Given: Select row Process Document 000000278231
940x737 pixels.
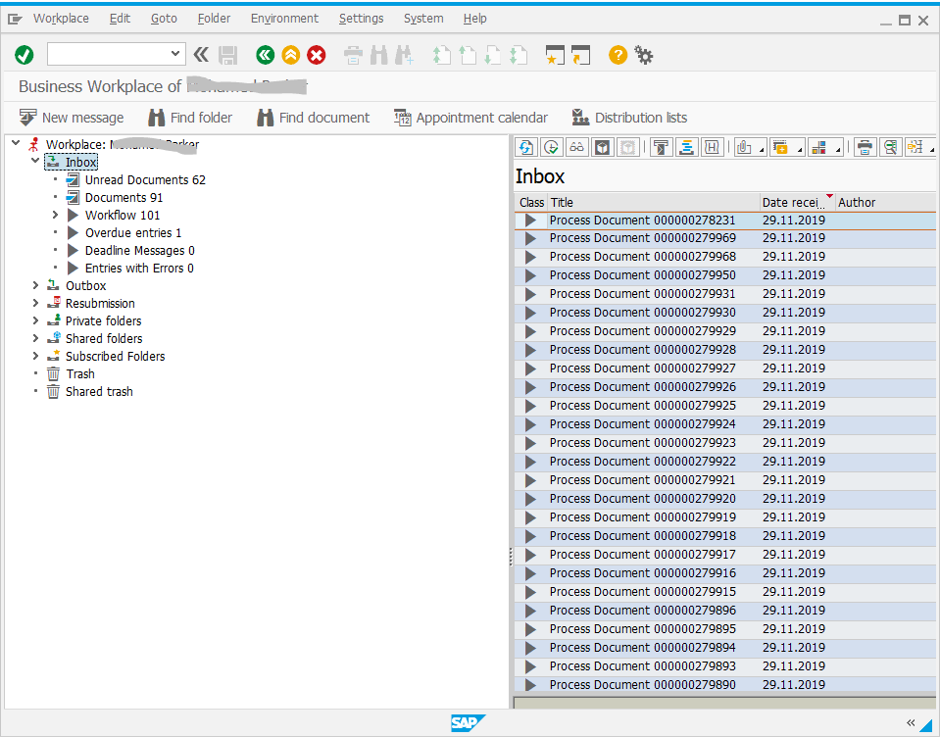Looking at the screenshot, I should tap(725, 220).
